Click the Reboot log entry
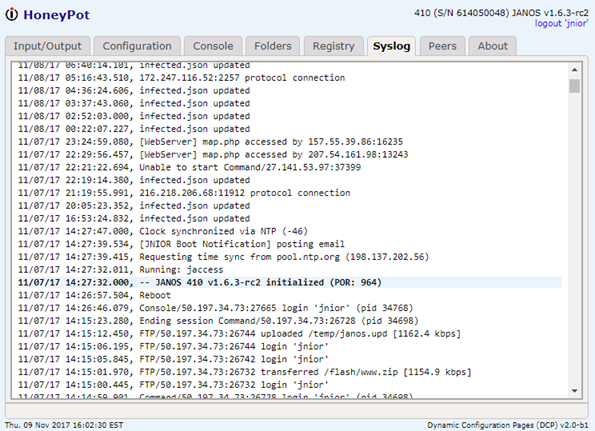This screenshot has width=595, height=431. pyautogui.click(x=290, y=295)
